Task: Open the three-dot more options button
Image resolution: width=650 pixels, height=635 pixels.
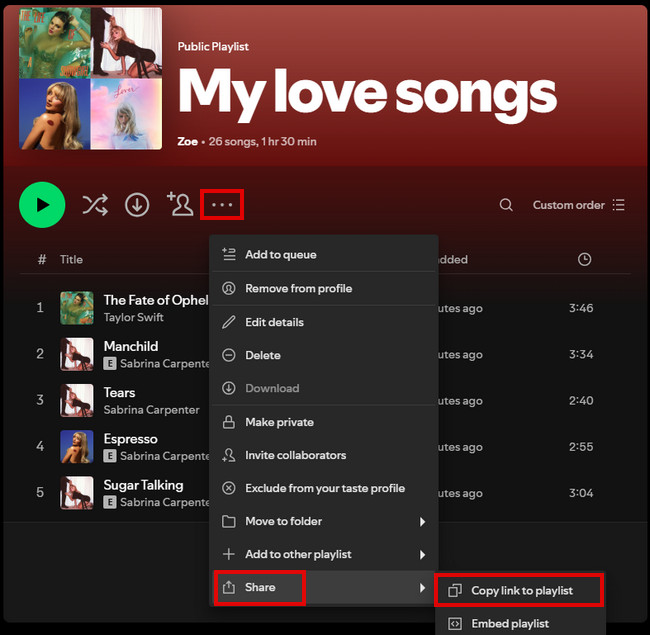Action: click(x=222, y=205)
